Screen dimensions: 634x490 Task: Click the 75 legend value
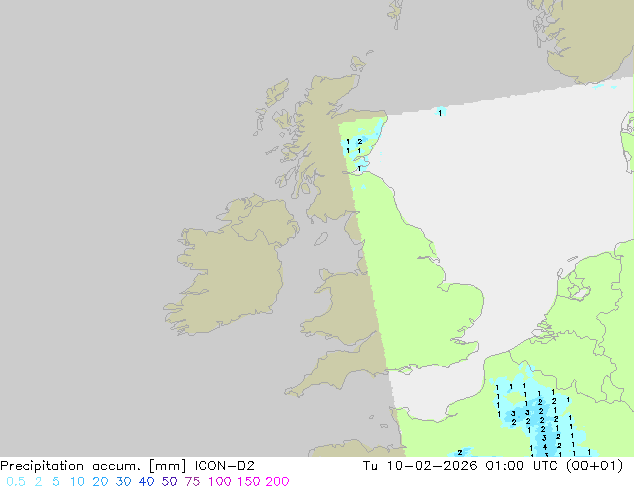pos(192,482)
